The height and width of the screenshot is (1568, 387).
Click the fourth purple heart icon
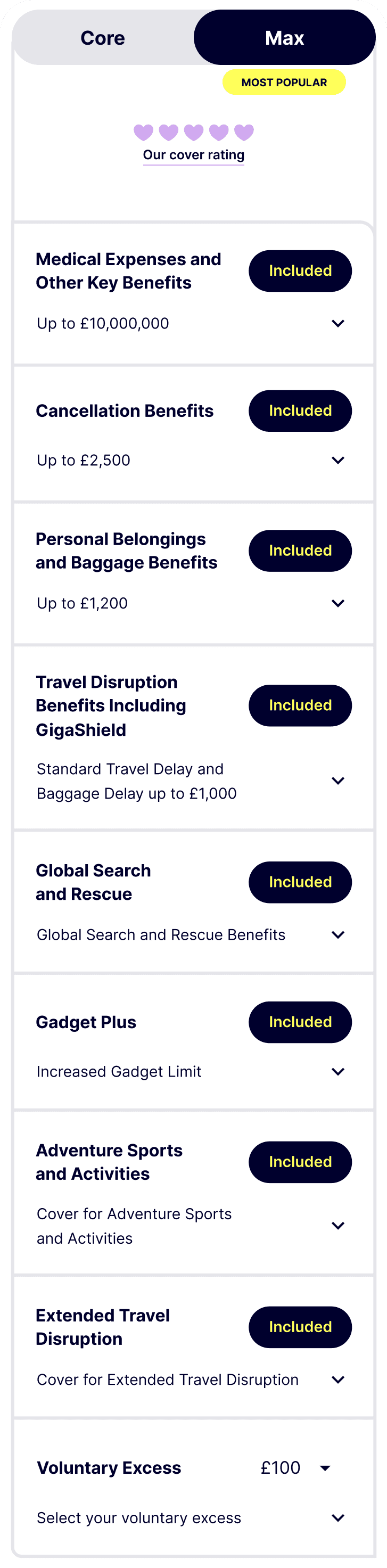click(x=218, y=131)
